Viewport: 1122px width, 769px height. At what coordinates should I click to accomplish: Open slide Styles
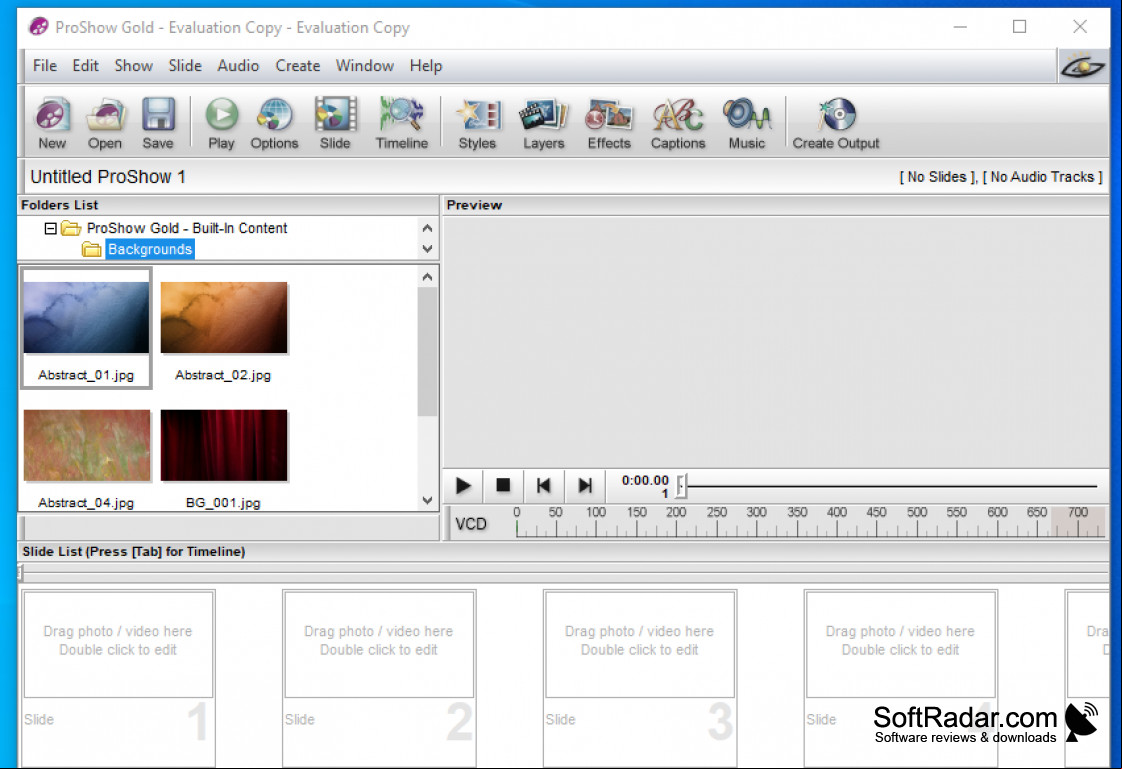click(x=477, y=123)
